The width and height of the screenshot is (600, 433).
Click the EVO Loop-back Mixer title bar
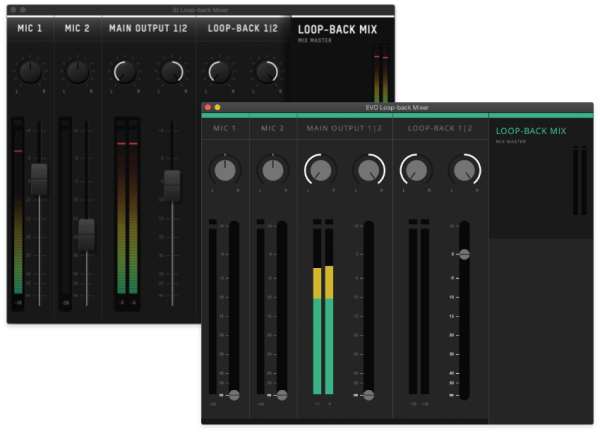(397, 107)
